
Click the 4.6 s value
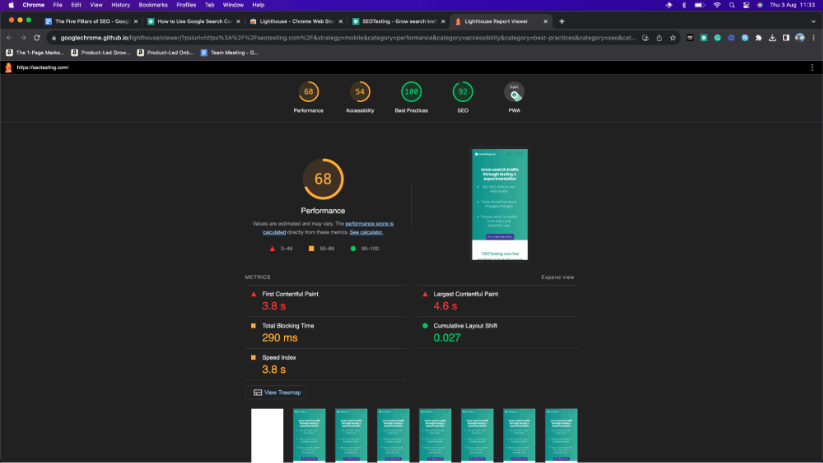click(x=445, y=306)
